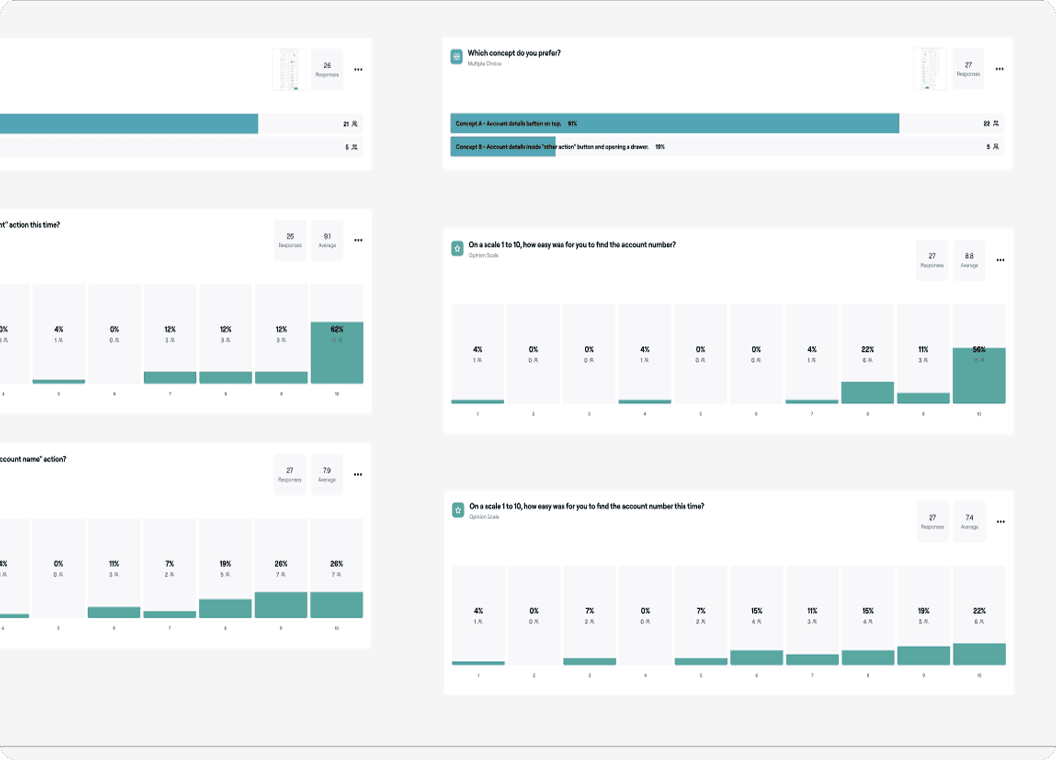Click 19% column for rating 9 in 7.4-average chart
This screenshot has width=1056, height=760.
click(923, 615)
